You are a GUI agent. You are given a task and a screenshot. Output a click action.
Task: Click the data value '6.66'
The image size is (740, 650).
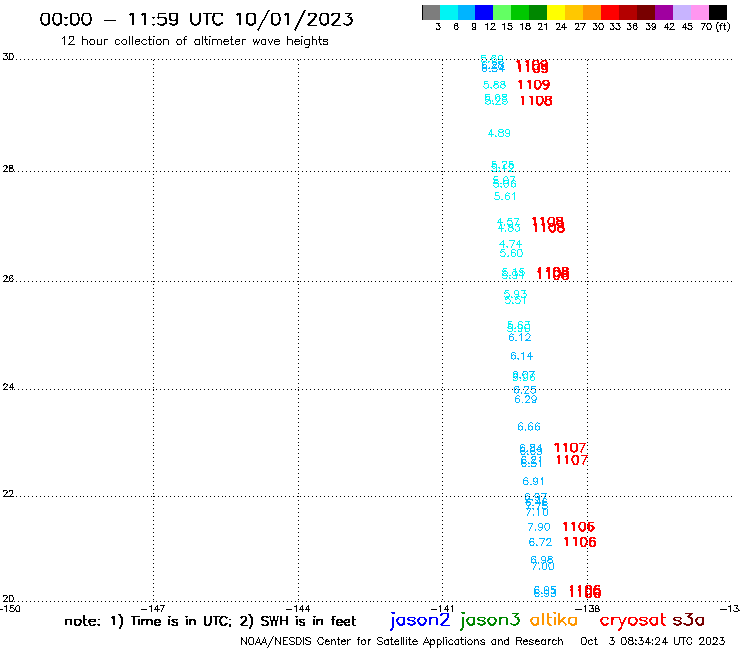coord(529,427)
